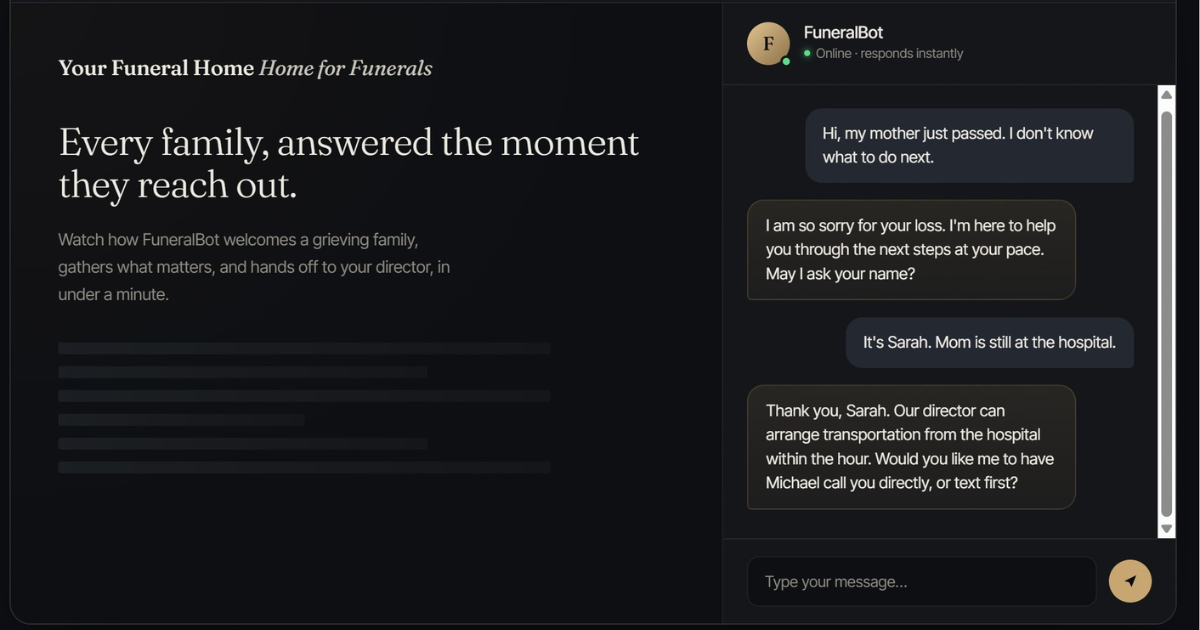
Task: Select the message 'Hi, my mother just passed'
Action: [969, 145]
